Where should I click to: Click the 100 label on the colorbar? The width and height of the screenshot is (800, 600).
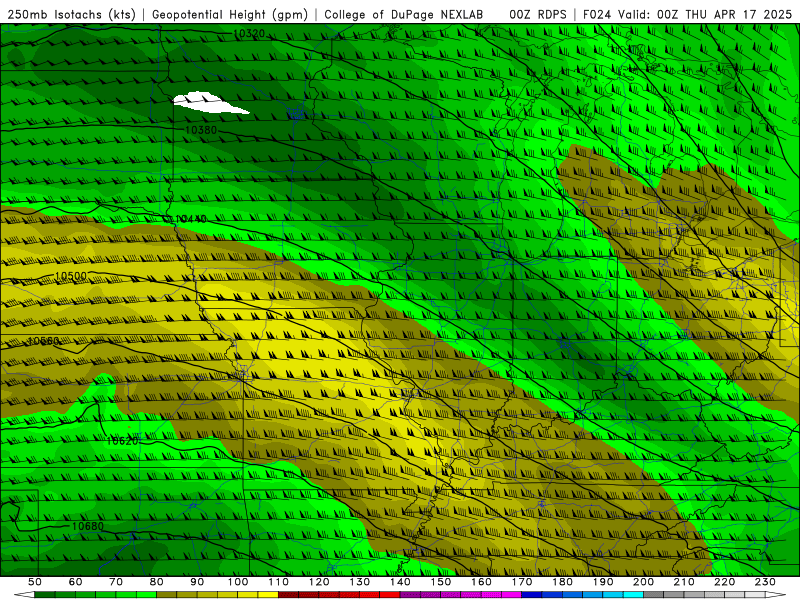[x=238, y=582]
